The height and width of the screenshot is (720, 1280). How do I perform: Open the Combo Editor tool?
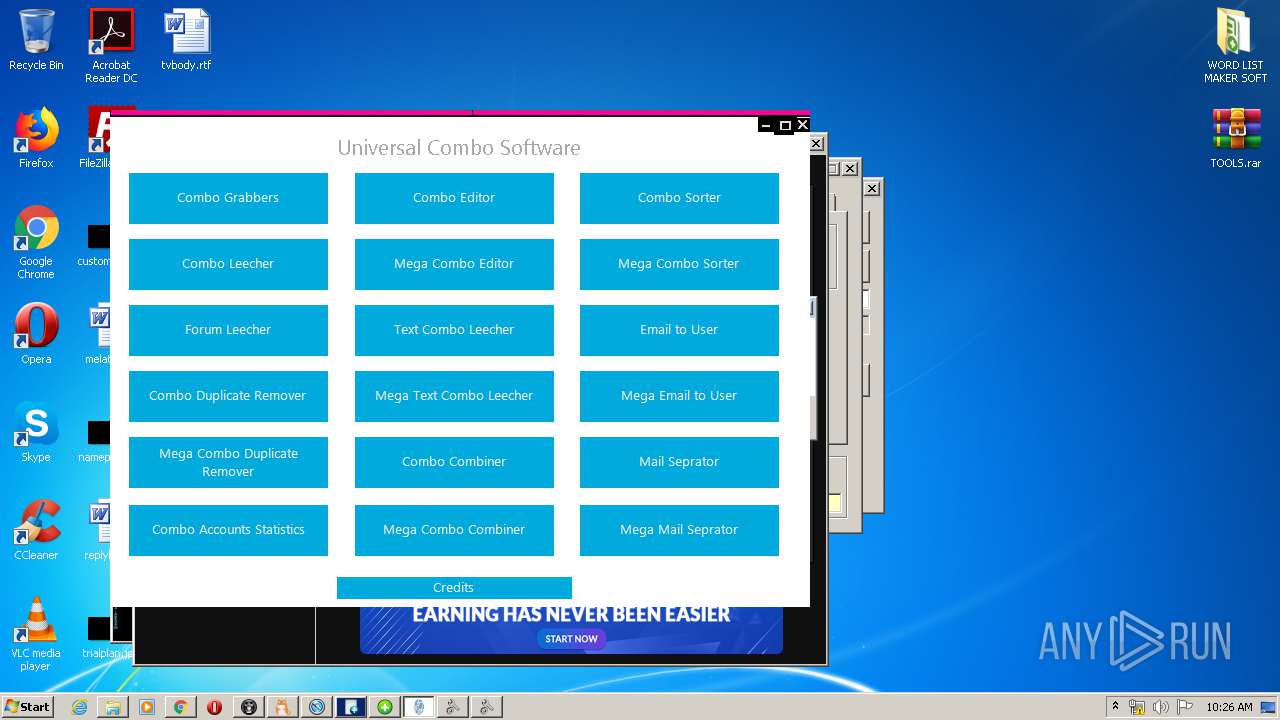pos(454,198)
